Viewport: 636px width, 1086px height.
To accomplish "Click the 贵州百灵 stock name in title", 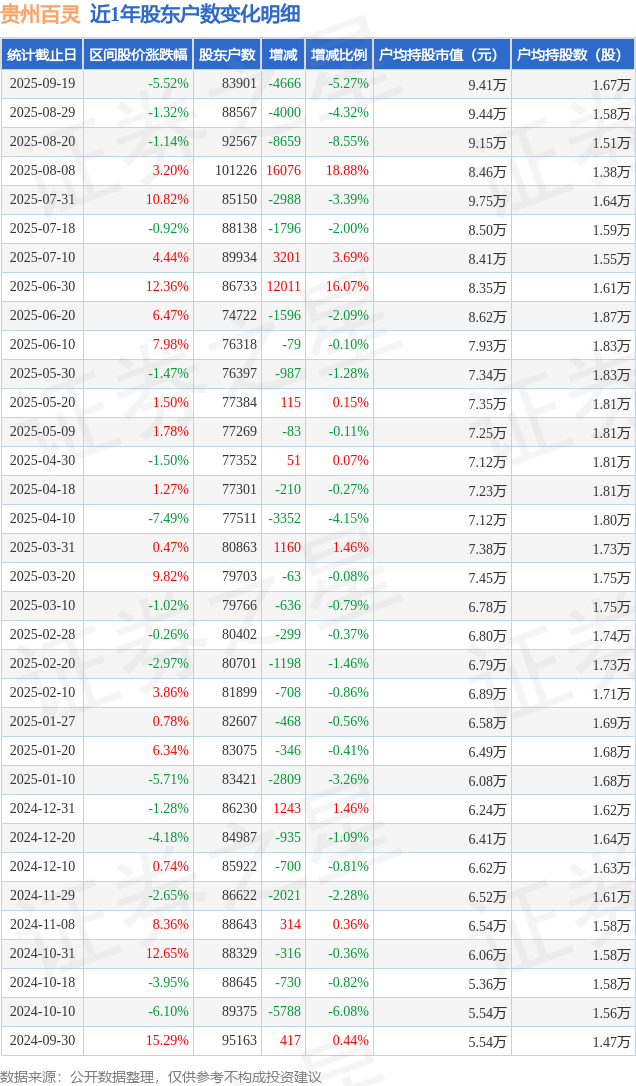I will tap(40, 14).
